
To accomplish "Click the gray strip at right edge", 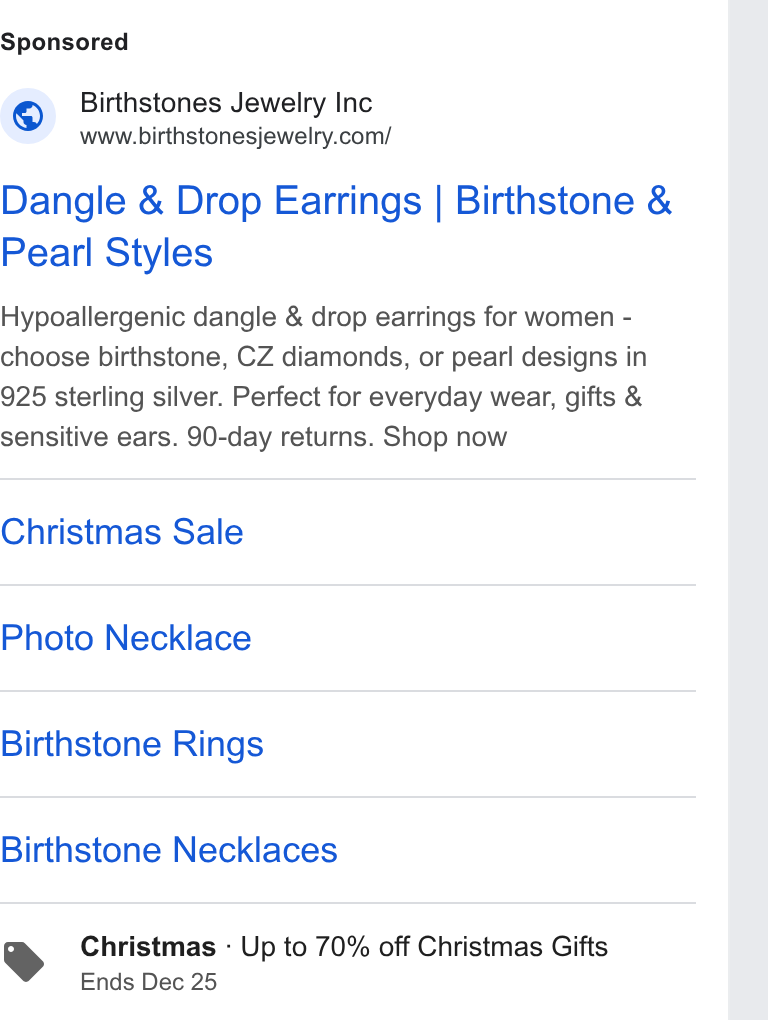I will pos(748,510).
